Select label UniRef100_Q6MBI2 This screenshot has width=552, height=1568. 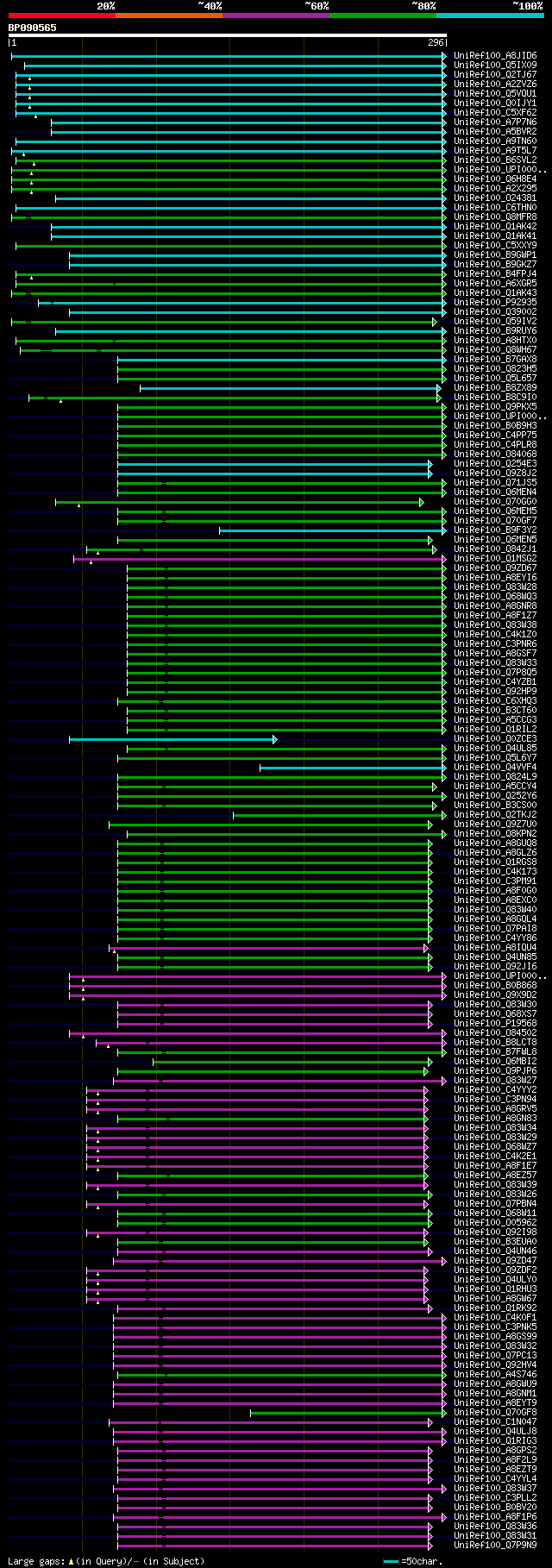tap(495, 1062)
